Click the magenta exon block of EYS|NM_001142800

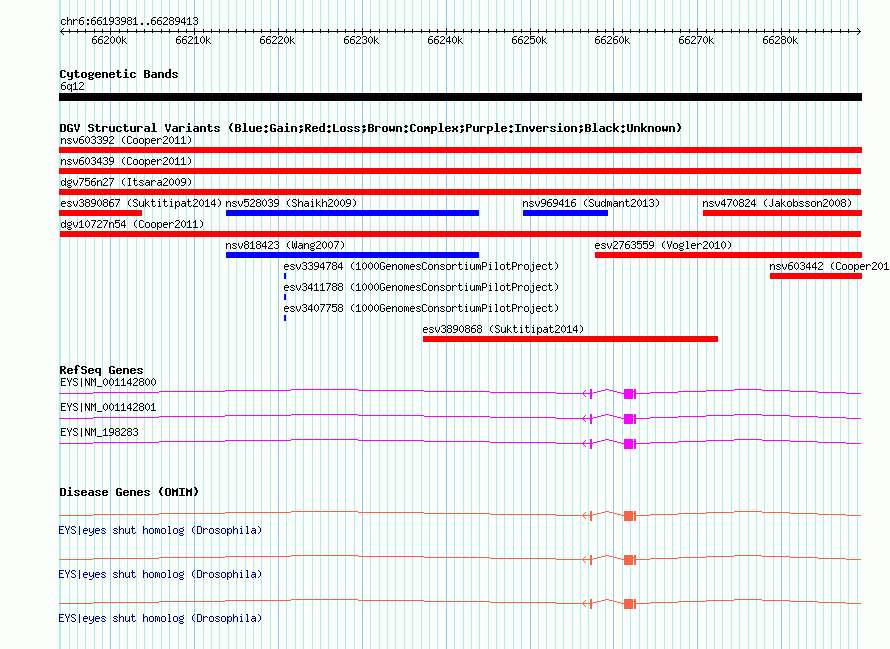629,394
